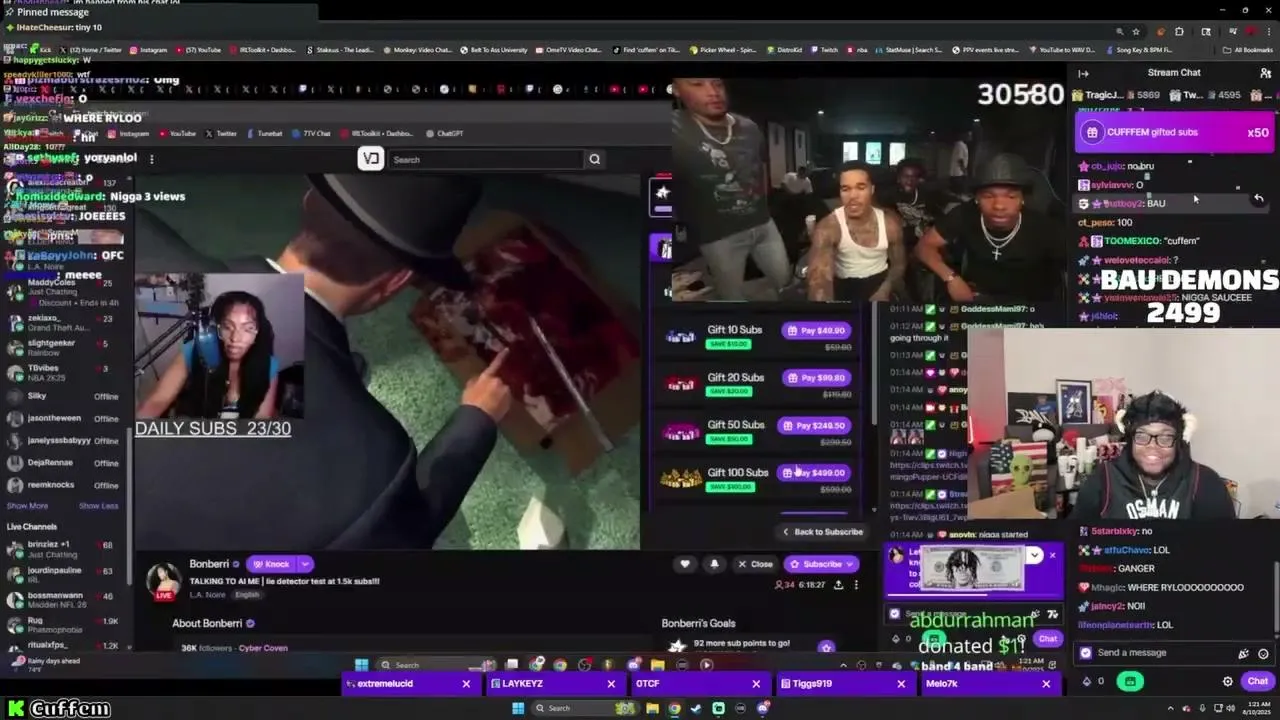Click the vertical dots next to yoryaniol

tap(152, 158)
